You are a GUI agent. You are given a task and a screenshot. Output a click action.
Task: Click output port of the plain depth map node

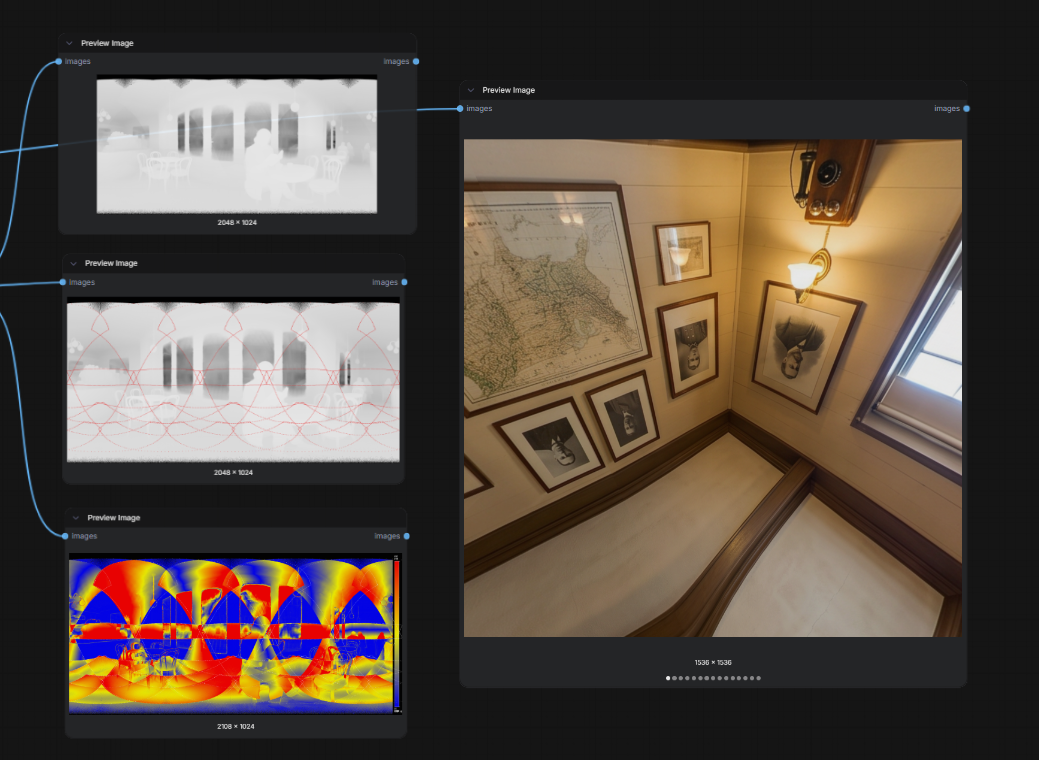coord(416,62)
